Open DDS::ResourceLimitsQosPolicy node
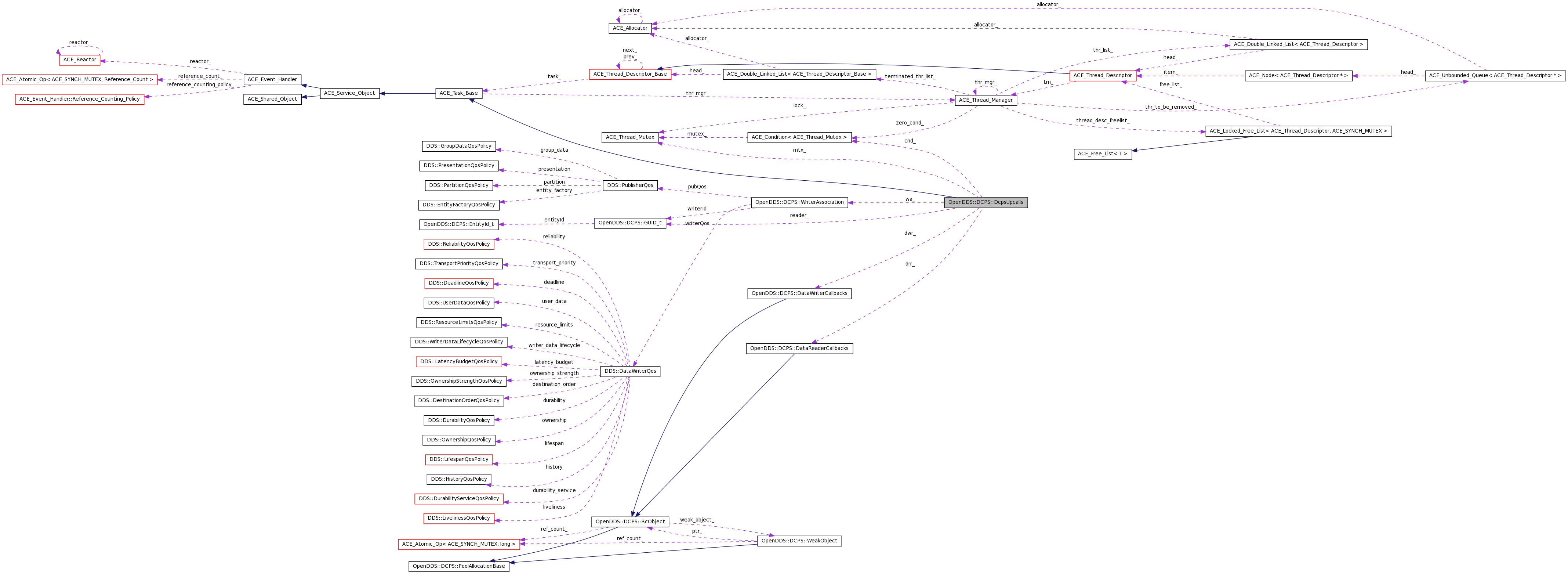This screenshot has width=1568, height=574. tap(458, 322)
